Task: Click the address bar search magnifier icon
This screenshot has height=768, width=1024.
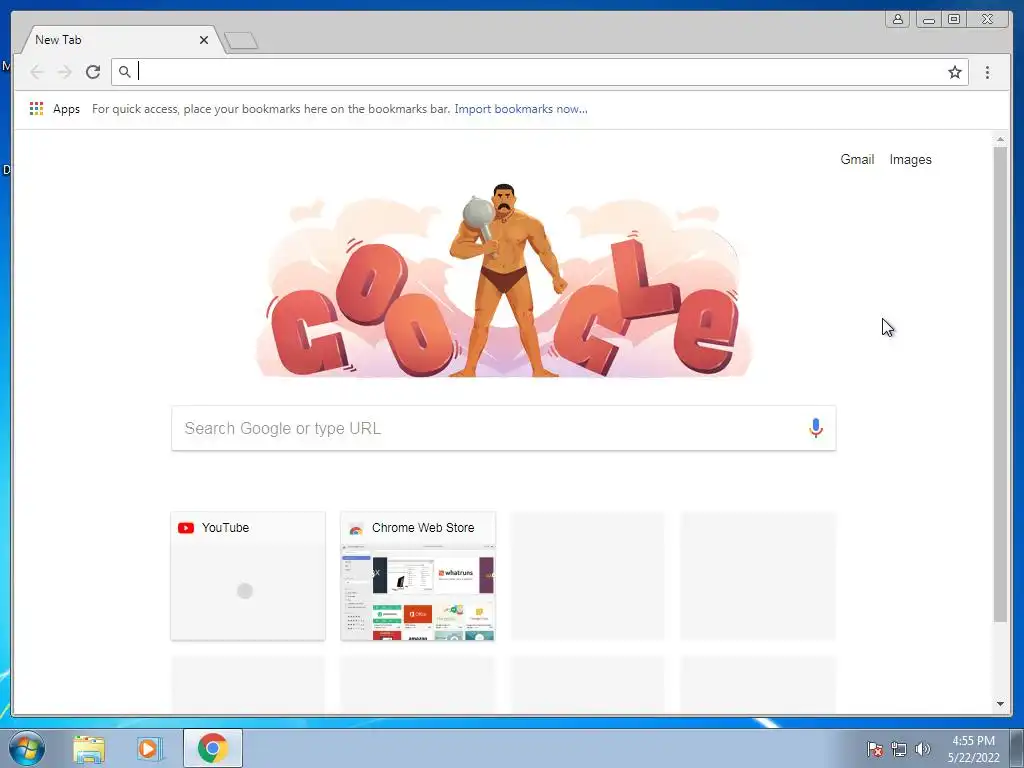Action: click(125, 72)
